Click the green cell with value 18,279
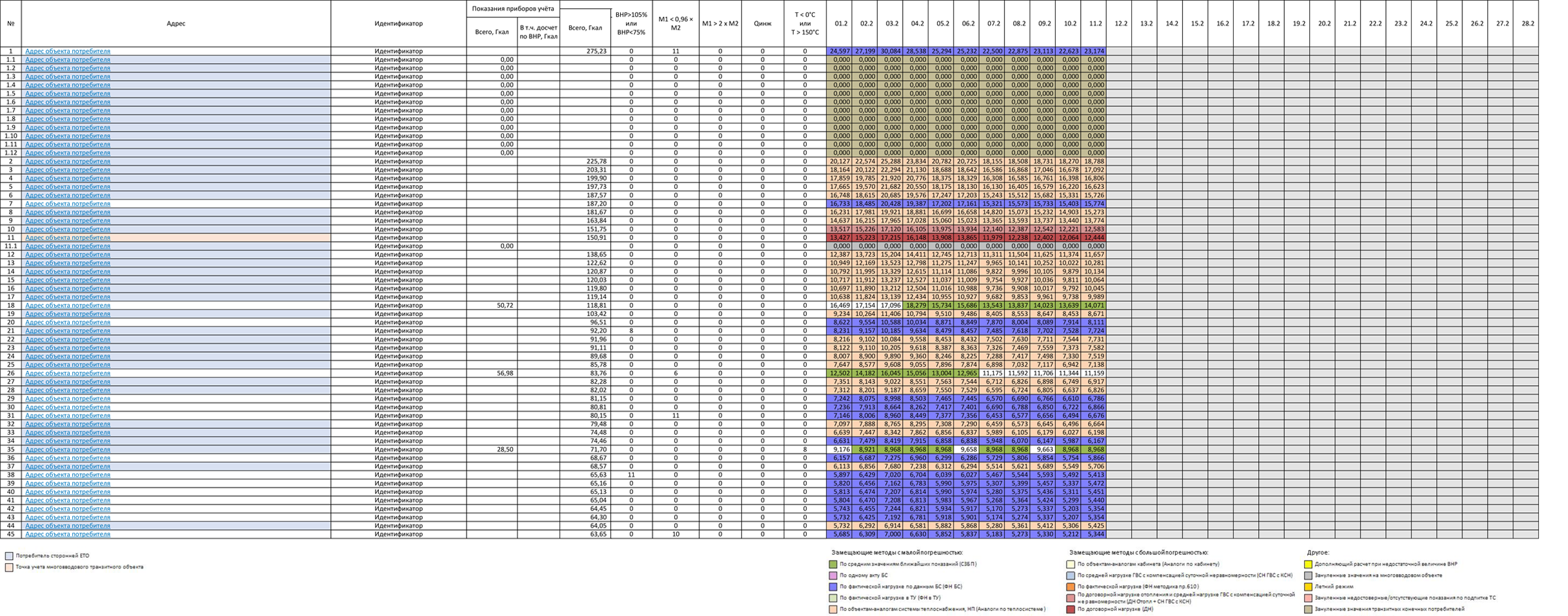1568x616 pixels. pyautogui.click(x=916, y=306)
